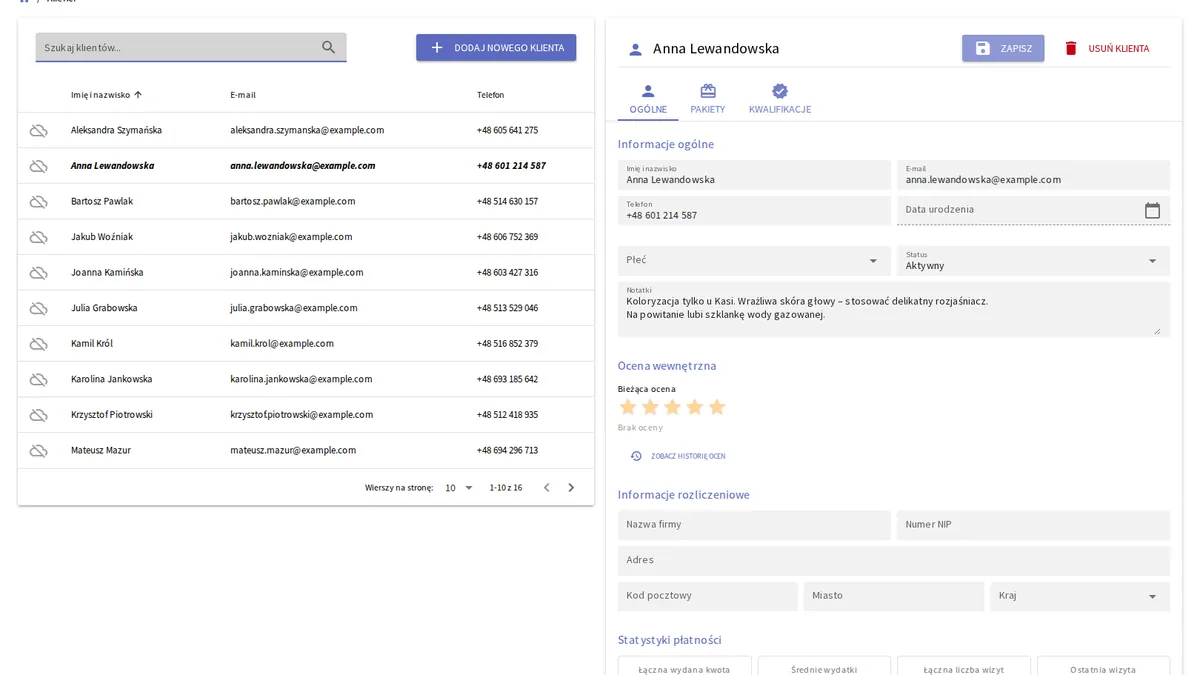Click the Zapisz save button
The width and height of the screenshot is (1200, 675).
pyautogui.click(x=1003, y=48)
